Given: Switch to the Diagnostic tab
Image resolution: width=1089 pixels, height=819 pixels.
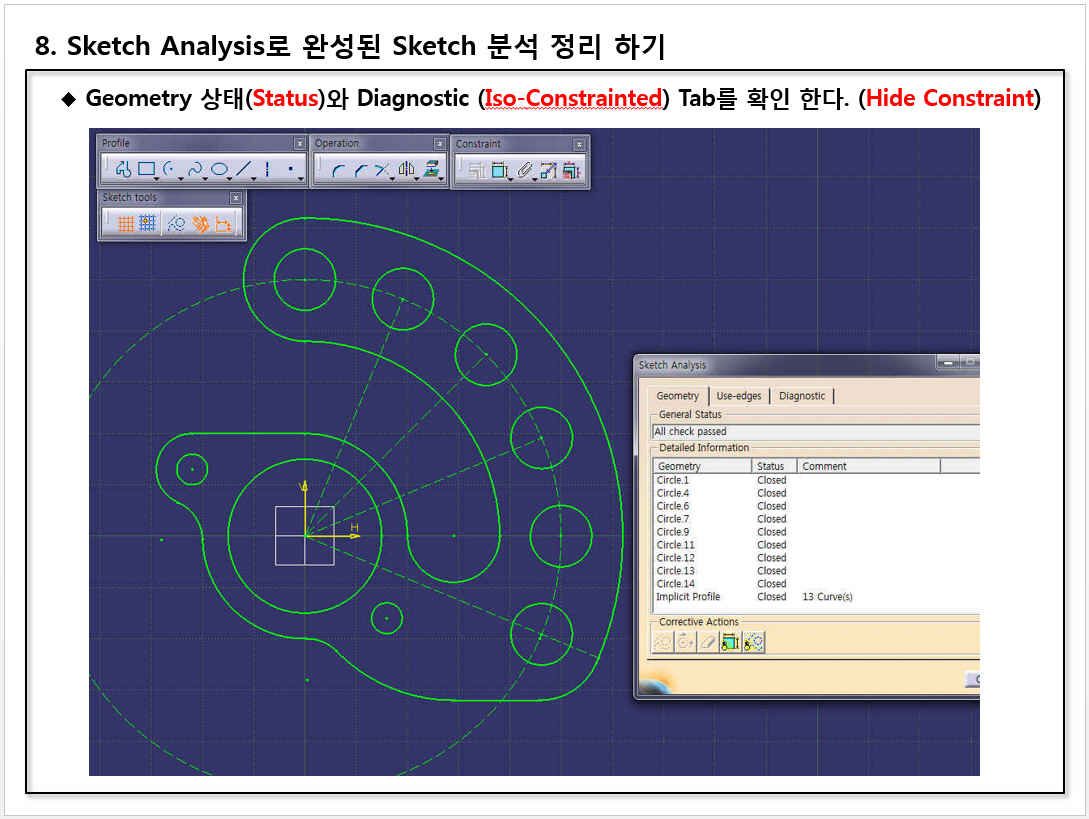Looking at the screenshot, I should pos(802,396).
